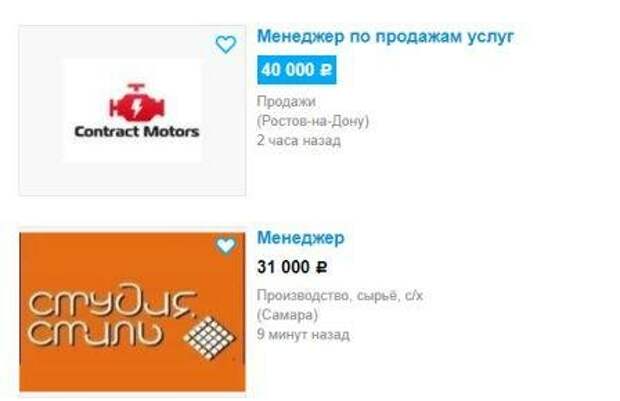Toggle the heart on the Студия Стиль listing
620x401 pixels.
[226, 245]
